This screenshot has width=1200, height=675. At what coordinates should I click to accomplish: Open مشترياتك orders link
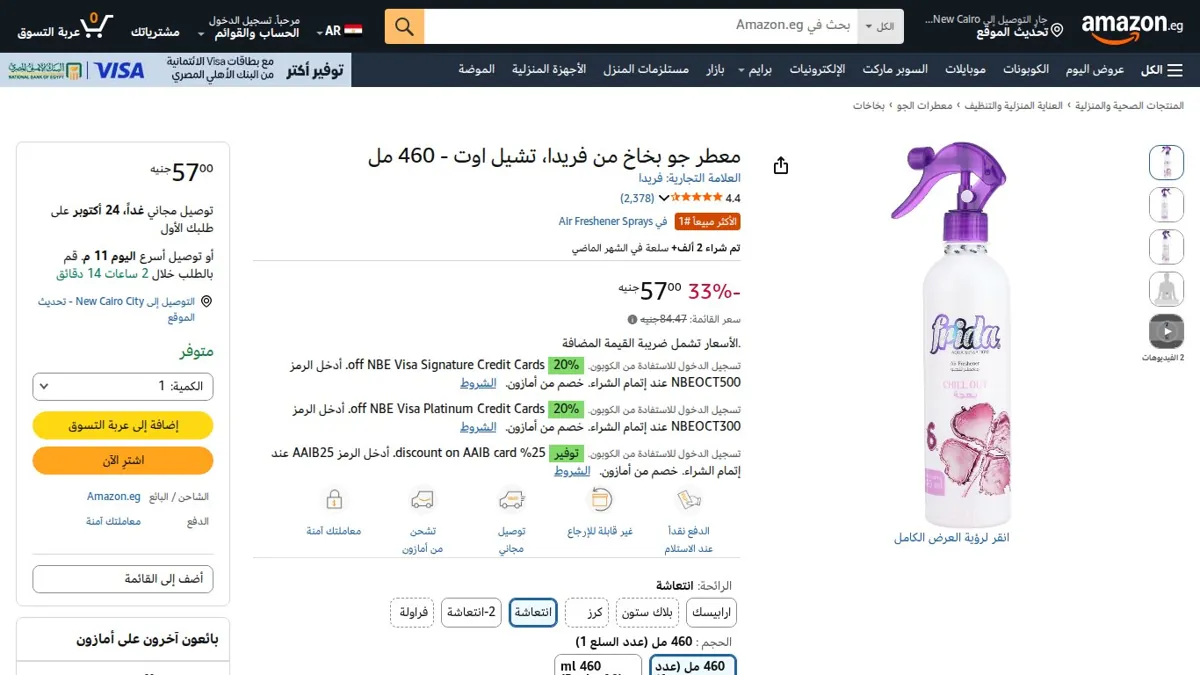pos(155,32)
